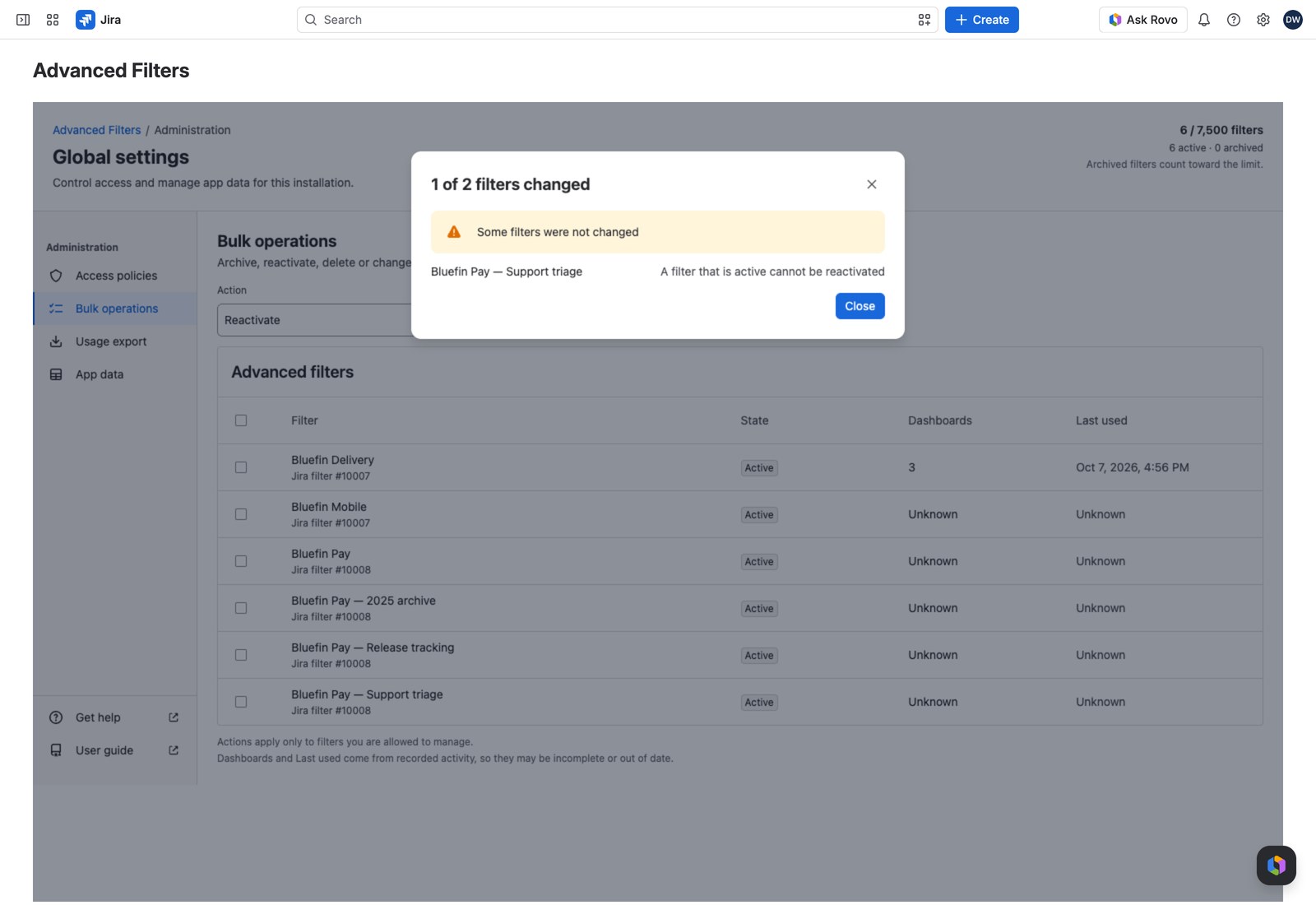Toggle the left sidebar panel icon
Screen dimensions: 1316x905
tap(23, 20)
